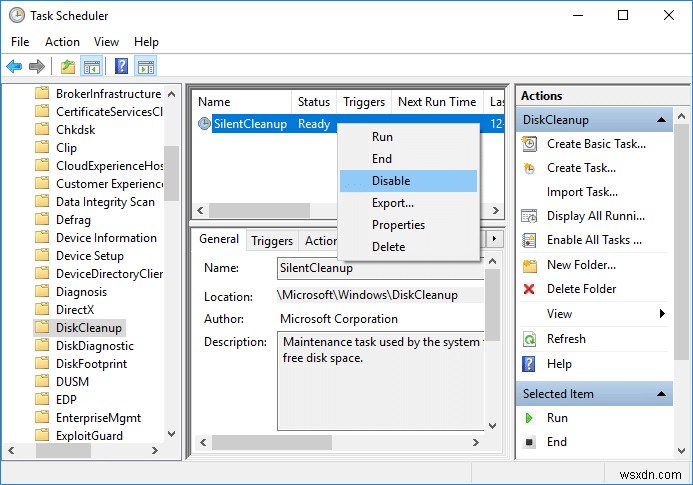
Task: Click the Enable All Tasks History icon
Action: tap(529, 240)
